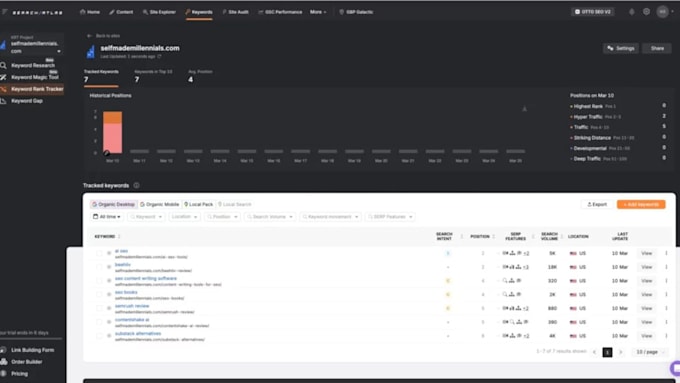Click the Mar 10 stacked bar in chart

pyautogui.click(x=112, y=132)
